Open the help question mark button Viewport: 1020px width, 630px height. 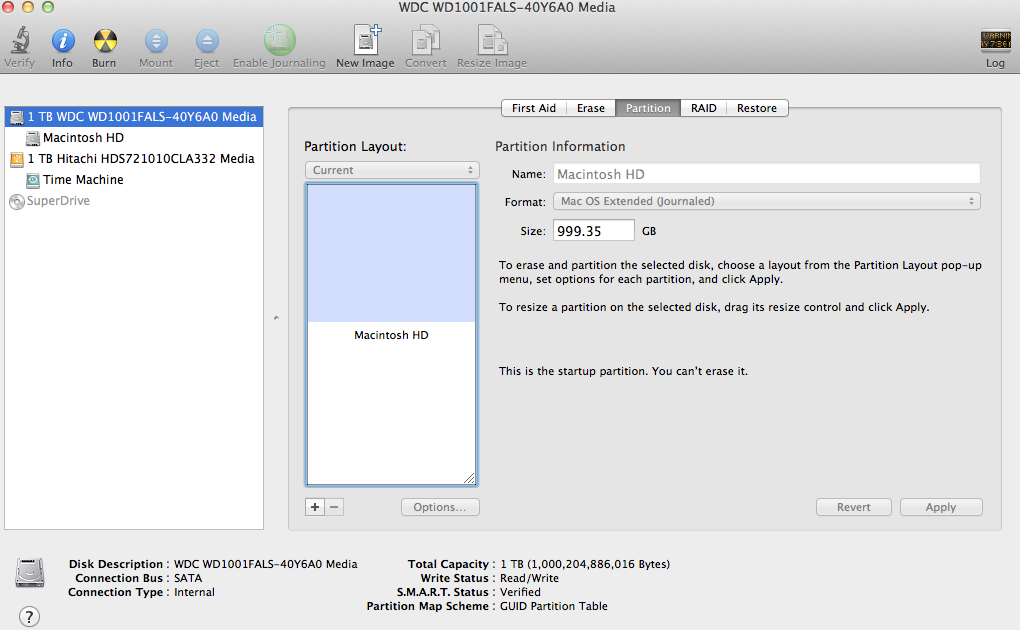click(29, 616)
